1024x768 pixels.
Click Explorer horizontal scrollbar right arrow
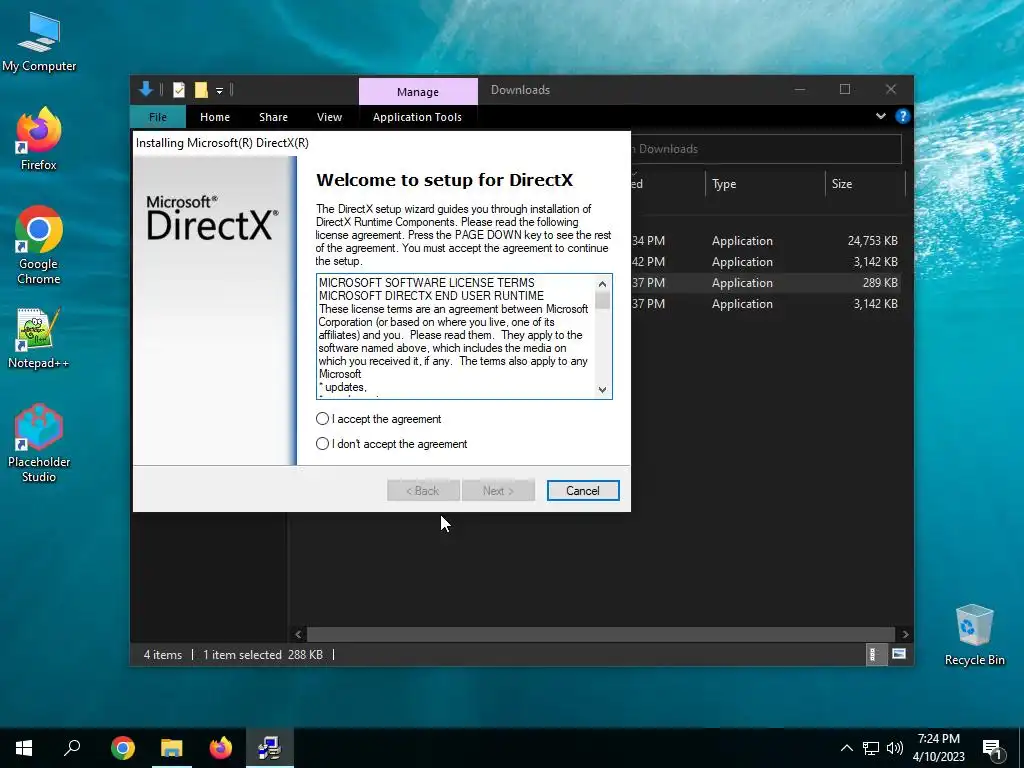tap(905, 634)
